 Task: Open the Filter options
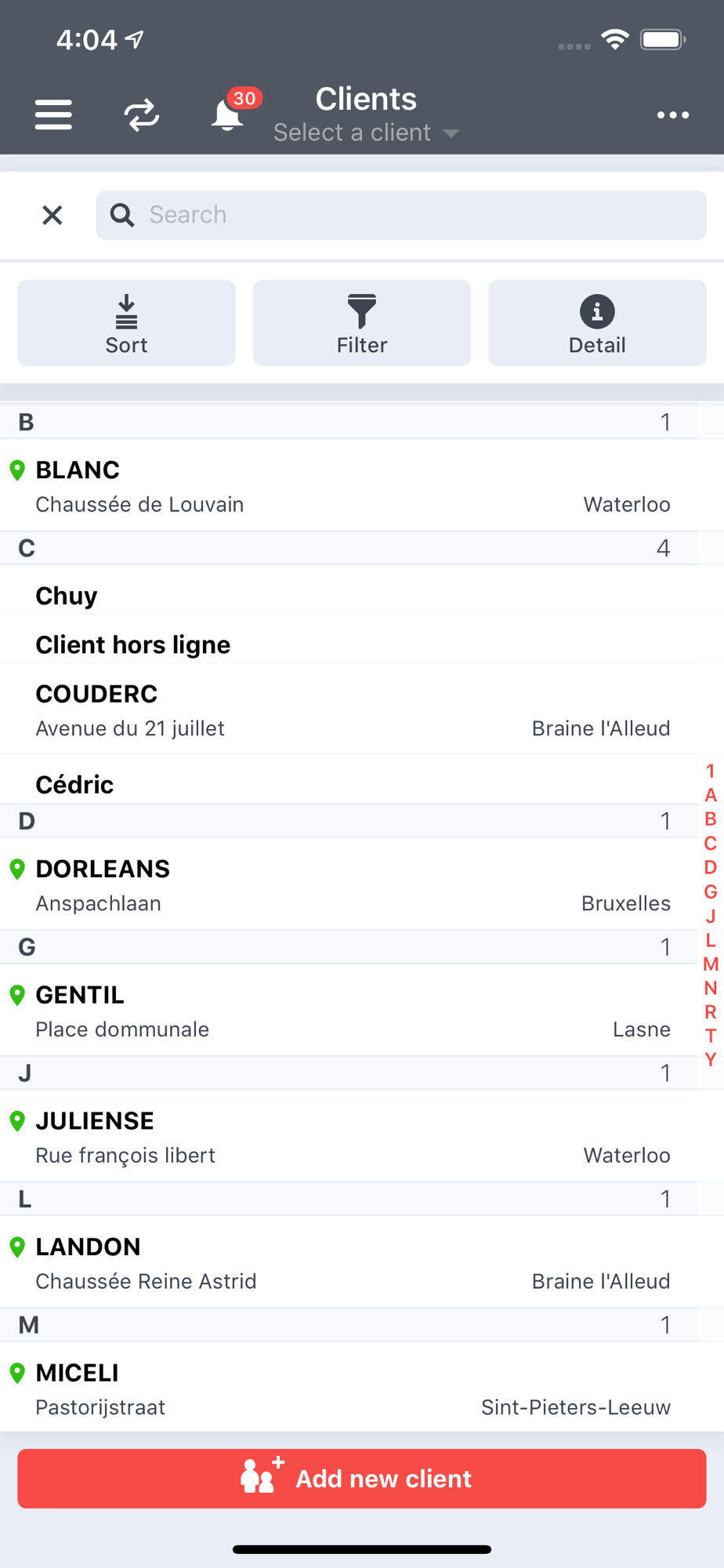[x=362, y=323]
